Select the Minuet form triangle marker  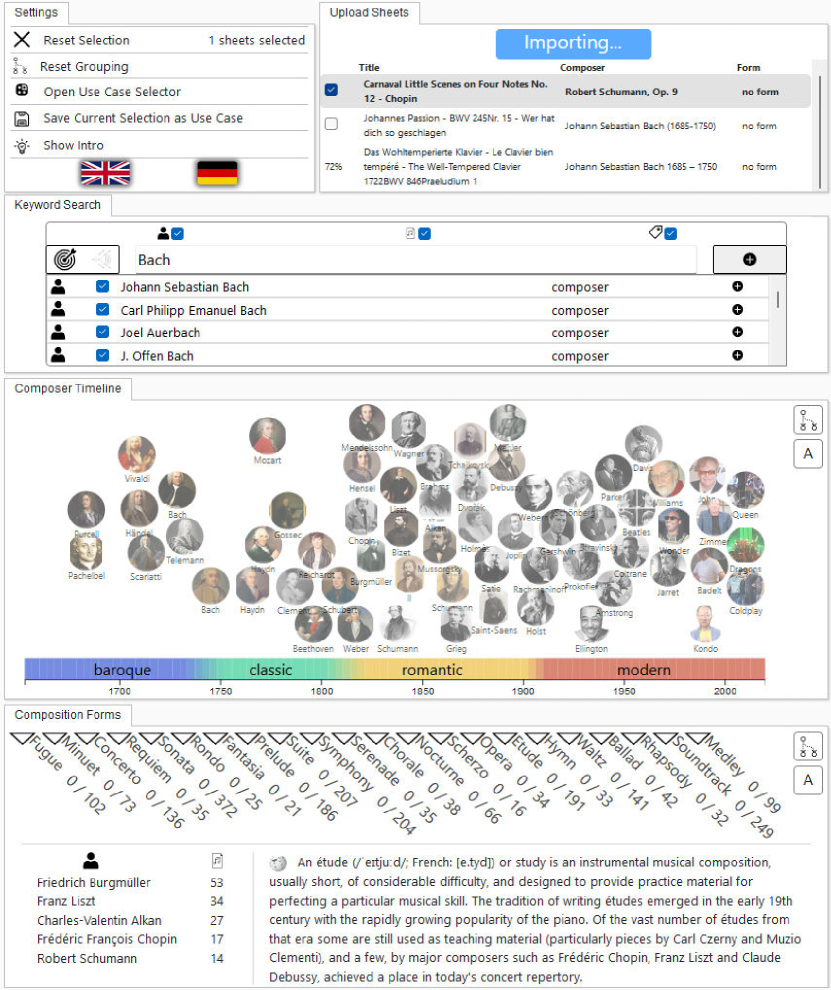point(53,738)
